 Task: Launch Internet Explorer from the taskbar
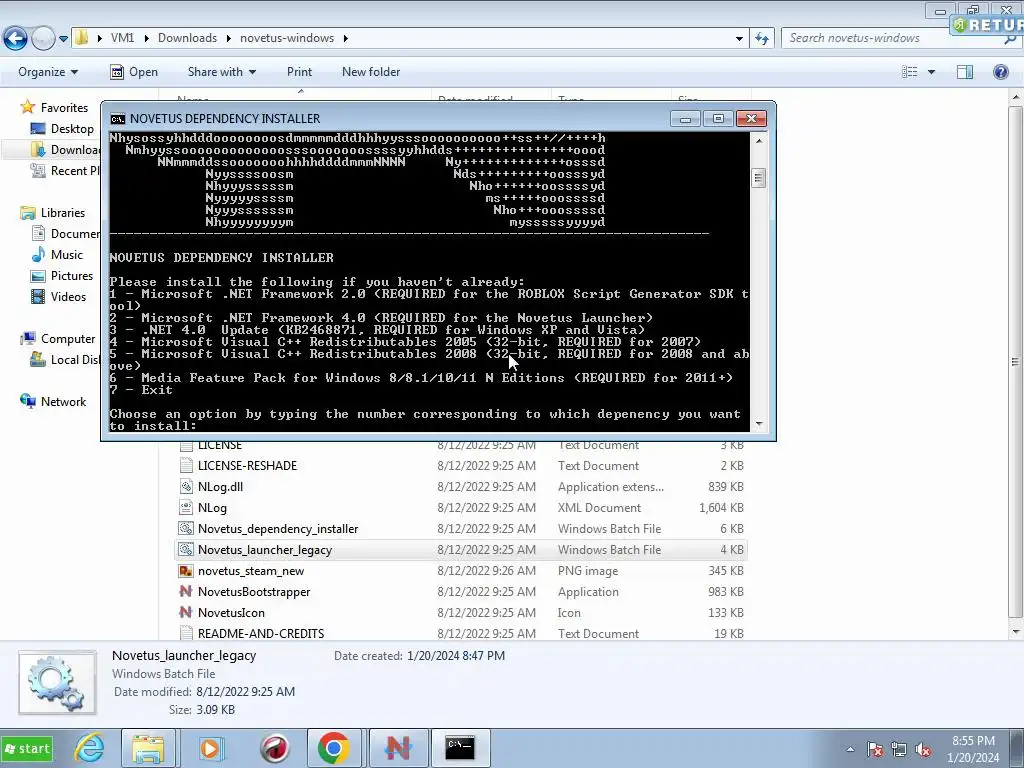(89, 748)
